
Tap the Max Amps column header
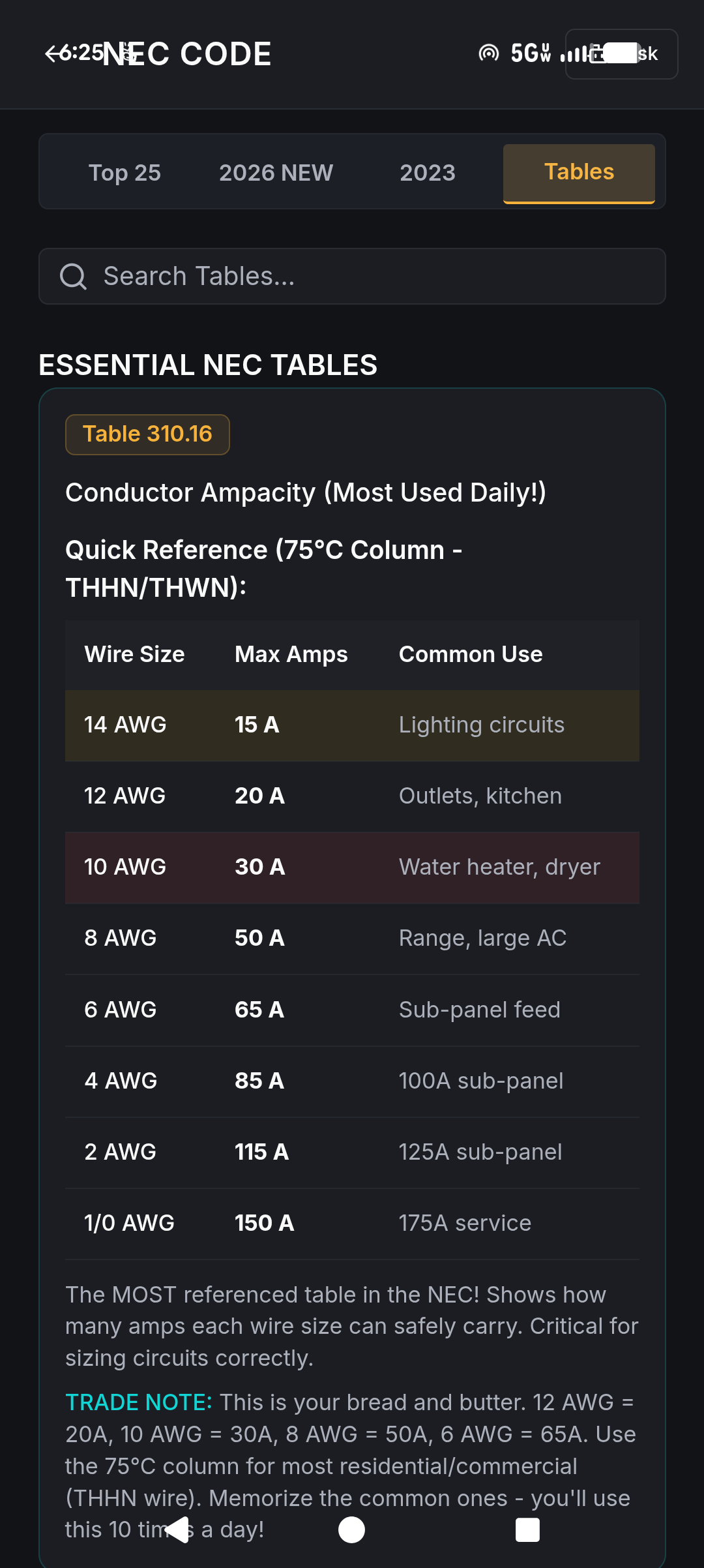click(x=291, y=654)
